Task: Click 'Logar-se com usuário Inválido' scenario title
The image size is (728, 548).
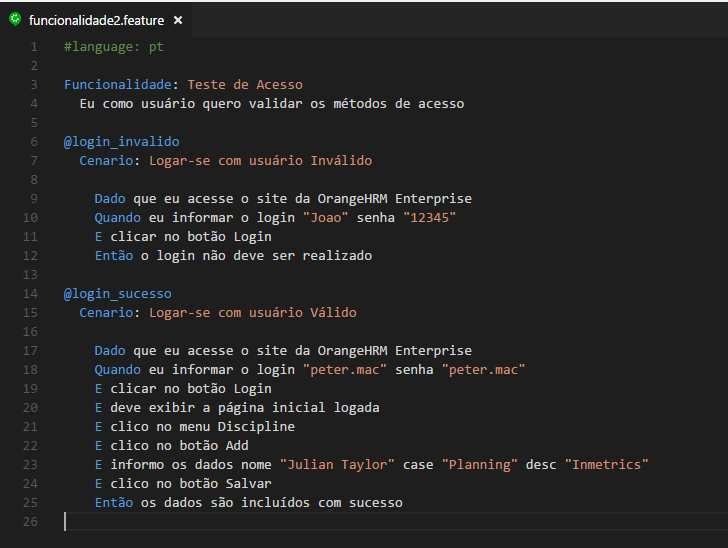Action: tap(260, 161)
